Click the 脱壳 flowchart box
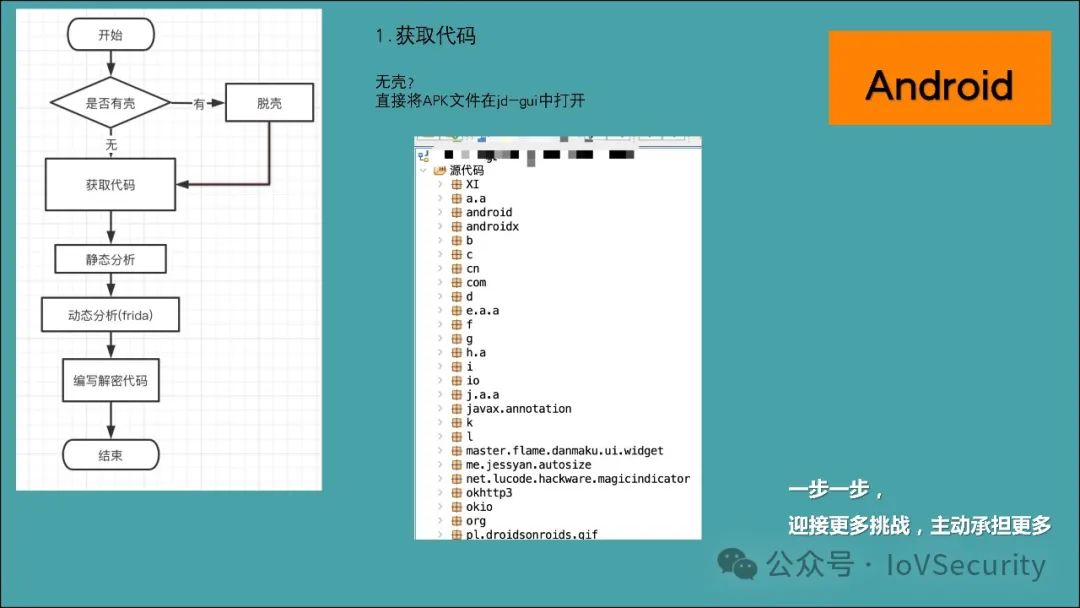The image size is (1080, 608). [x=269, y=103]
